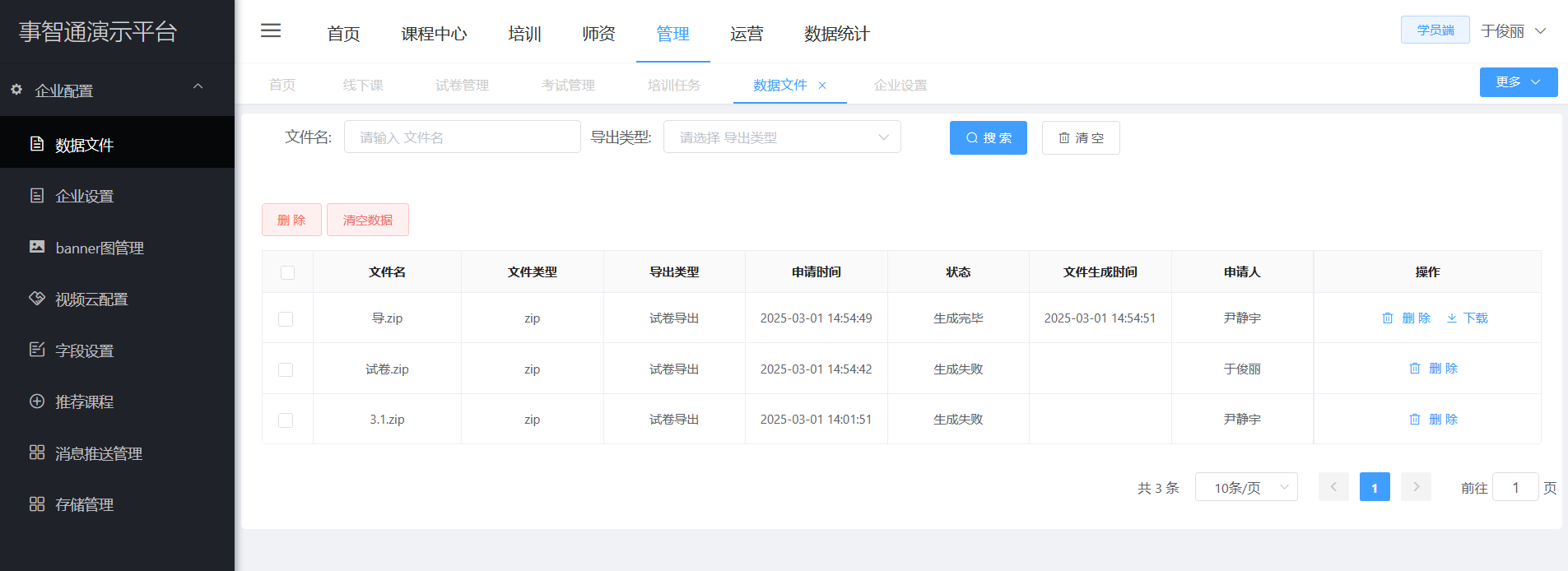Viewport: 1568px width, 571px height.
Task: Switch to the 数据统计 top menu
Action: [x=836, y=34]
